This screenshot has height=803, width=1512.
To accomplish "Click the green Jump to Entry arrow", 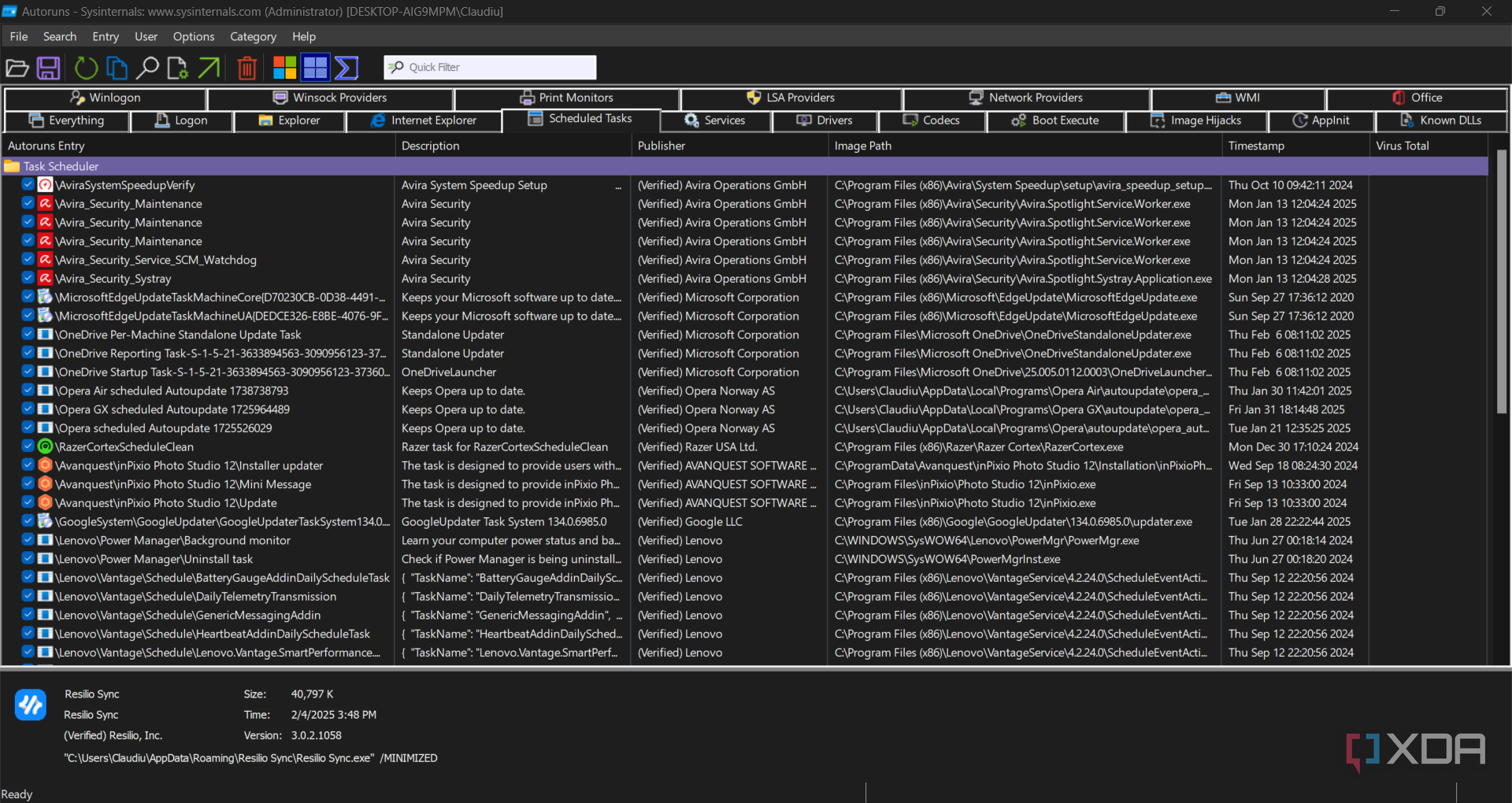I will pos(209,68).
